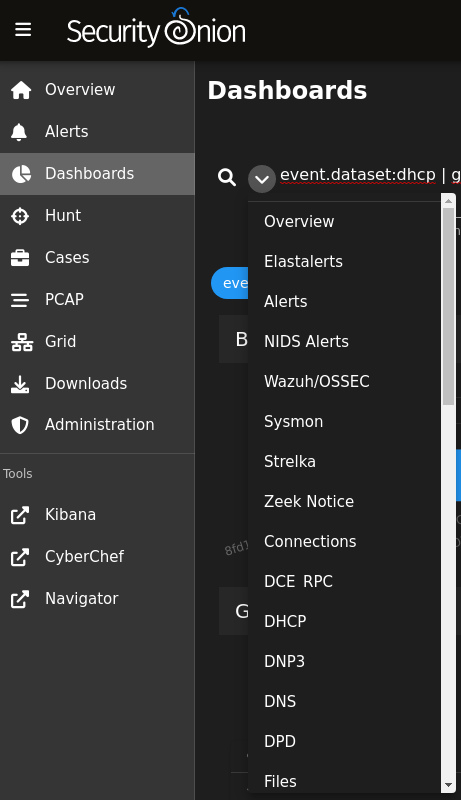
Task: Click the Administration shield icon
Action: [x=20, y=425]
